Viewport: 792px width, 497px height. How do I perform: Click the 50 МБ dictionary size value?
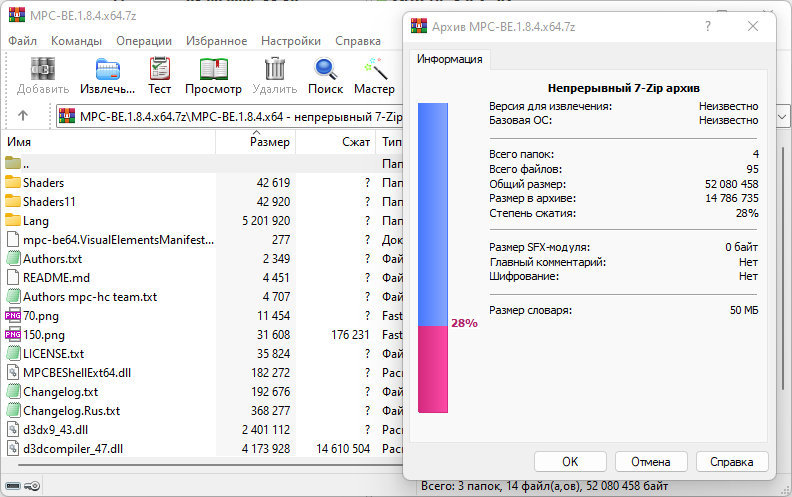744,310
